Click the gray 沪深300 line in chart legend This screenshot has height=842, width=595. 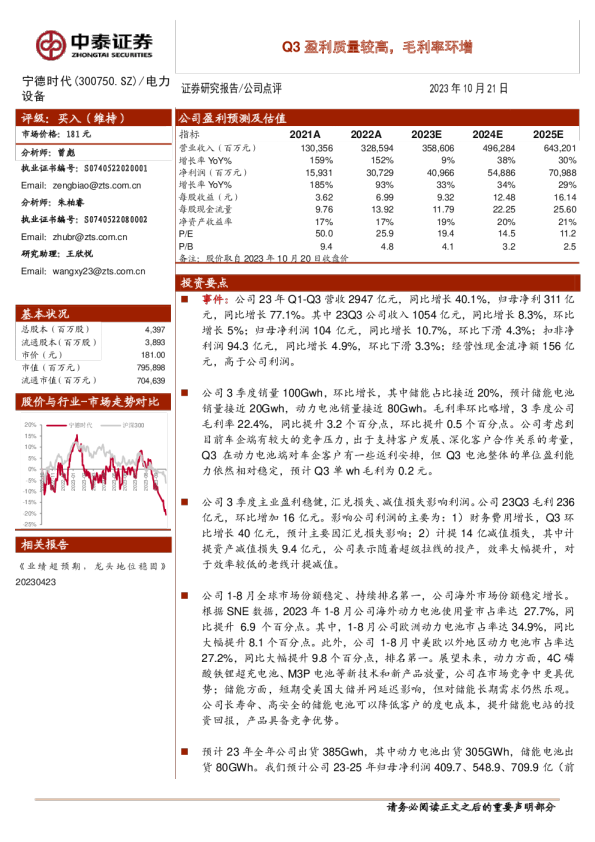pyautogui.click(x=110, y=425)
